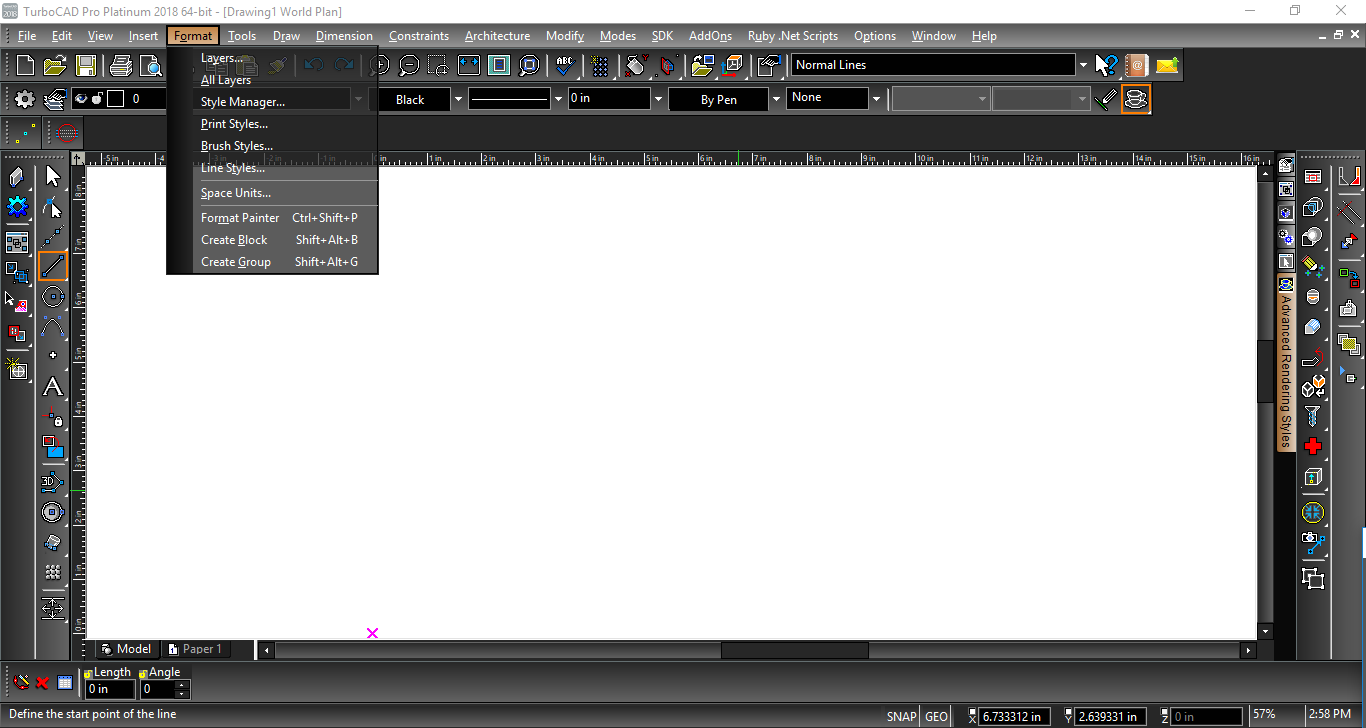Screen dimensions: 1366x728
Task: Save the drawing with the floppy icon
Action: point(86,66)
